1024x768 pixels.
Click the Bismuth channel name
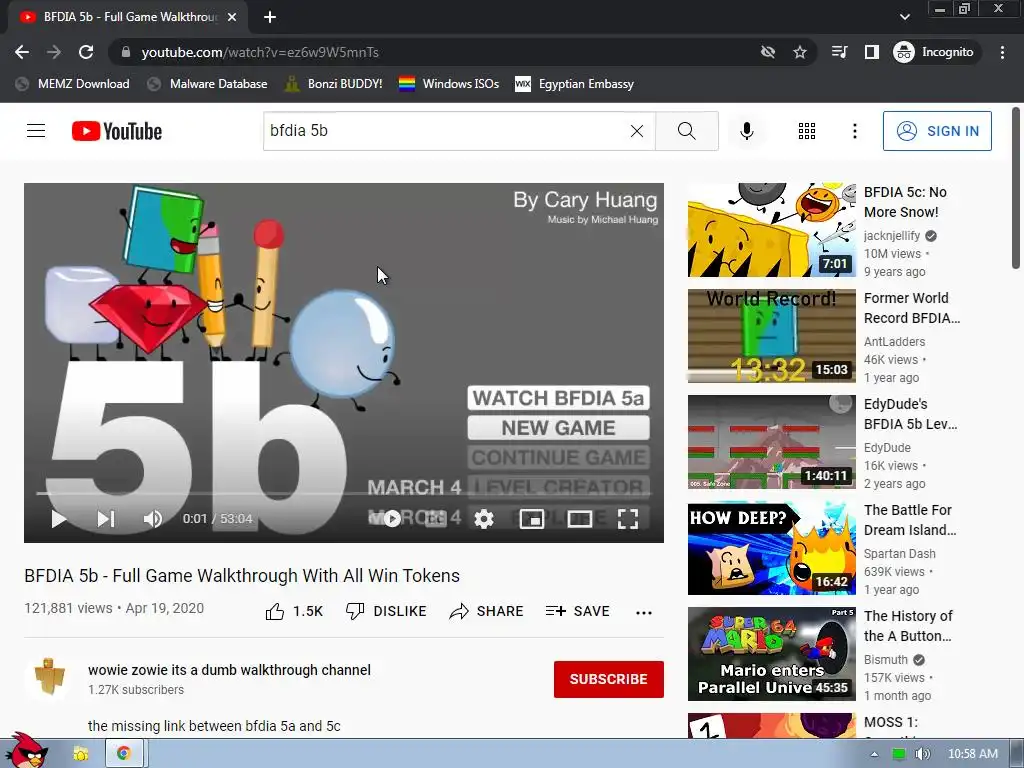[x=886, y=660]
